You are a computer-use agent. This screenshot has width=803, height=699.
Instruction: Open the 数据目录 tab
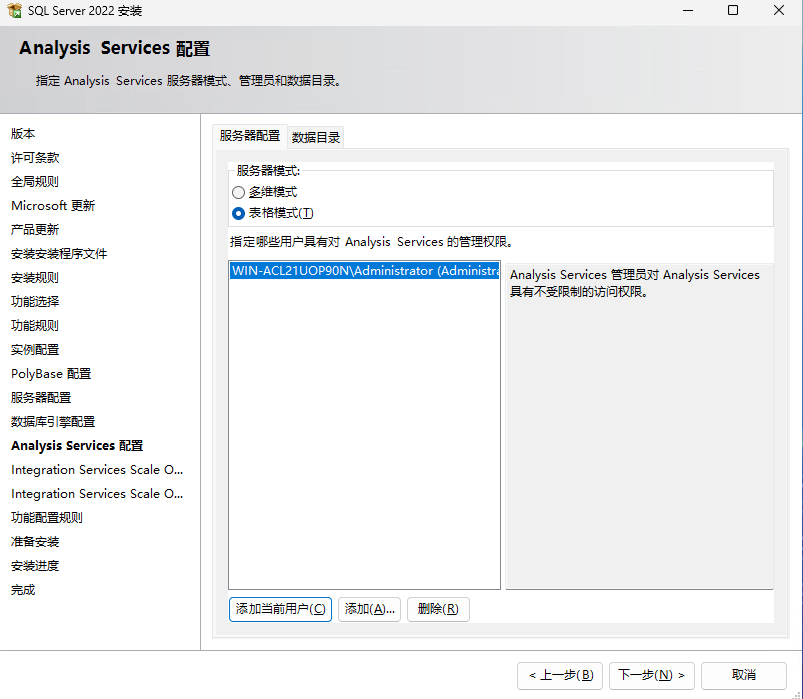pos(315,137)
